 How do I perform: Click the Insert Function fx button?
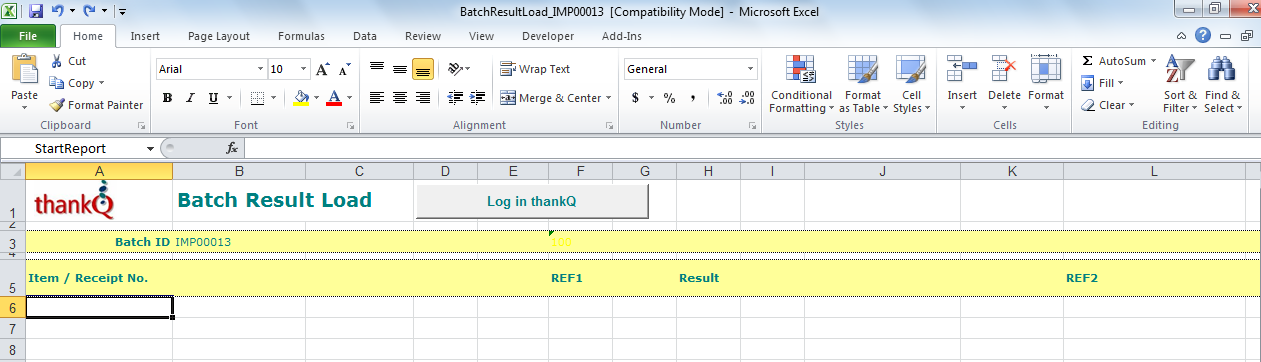tap(232, 147)
